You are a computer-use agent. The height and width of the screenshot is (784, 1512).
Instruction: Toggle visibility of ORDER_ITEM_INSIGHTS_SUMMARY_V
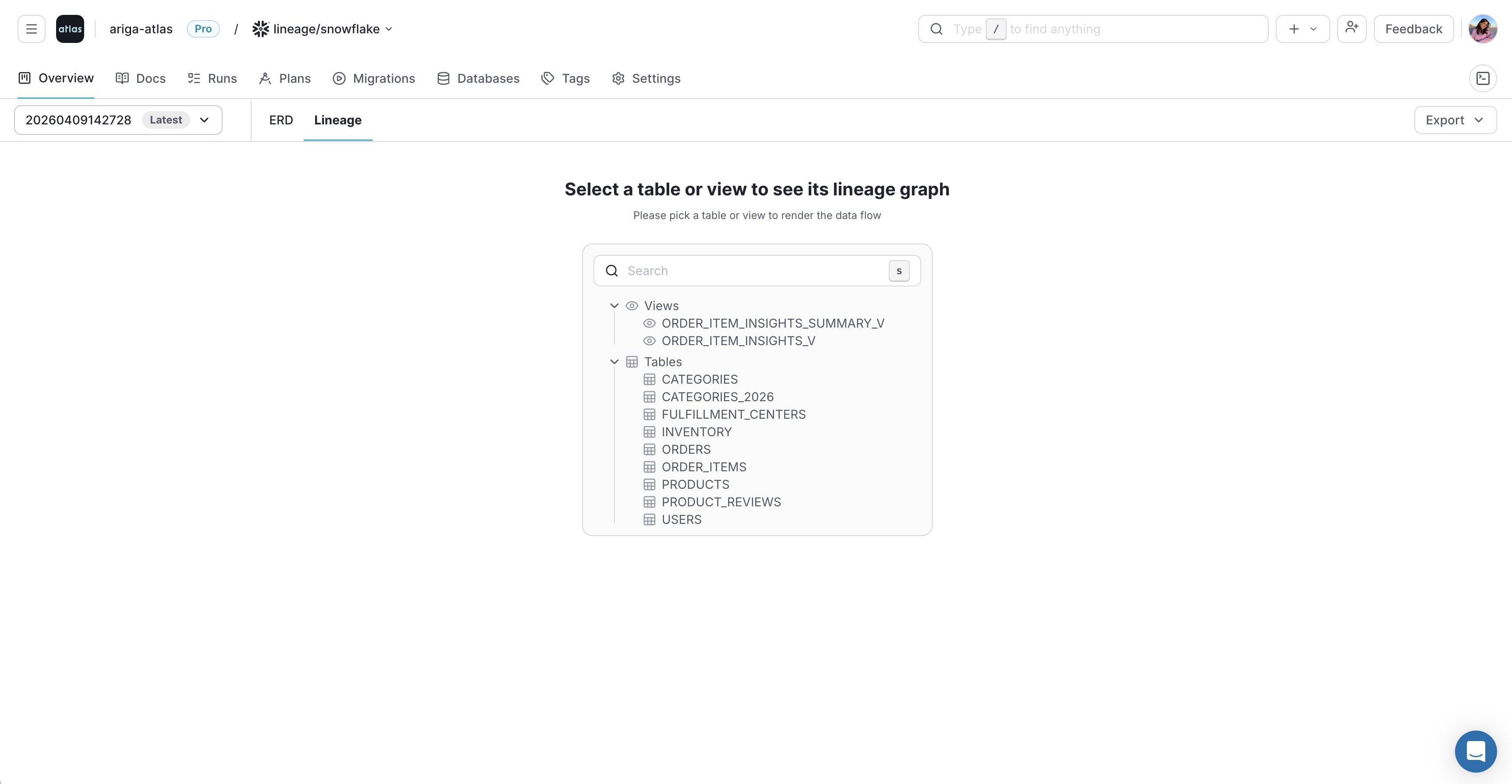coord(650,323)
